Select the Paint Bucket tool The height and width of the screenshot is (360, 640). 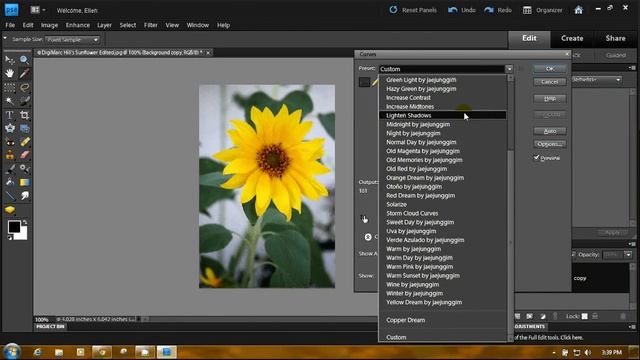click(9, 182)
